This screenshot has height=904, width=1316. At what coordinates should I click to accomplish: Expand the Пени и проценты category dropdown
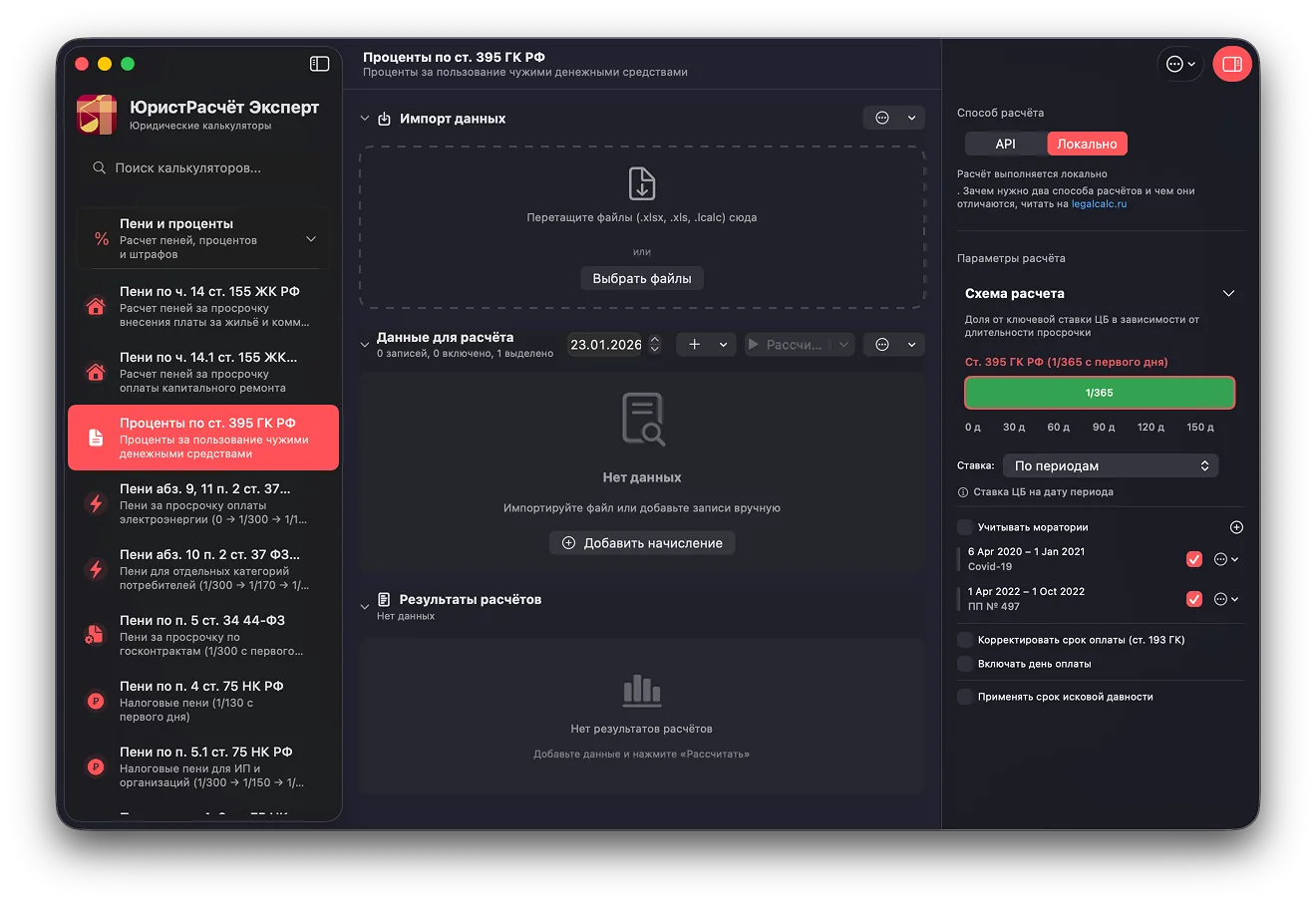(x=311, y=239)
